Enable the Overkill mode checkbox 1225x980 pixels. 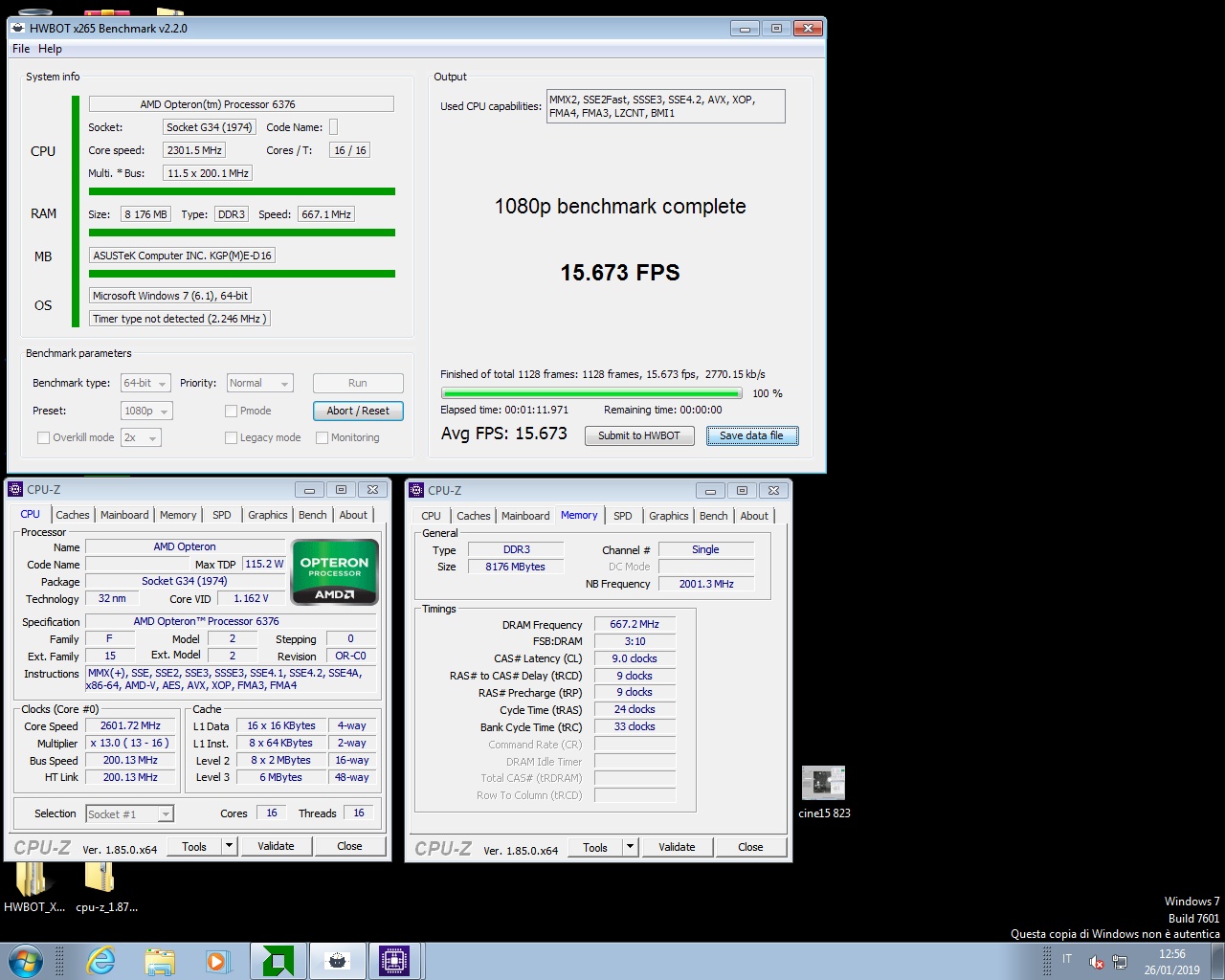(x=43, y=437)
